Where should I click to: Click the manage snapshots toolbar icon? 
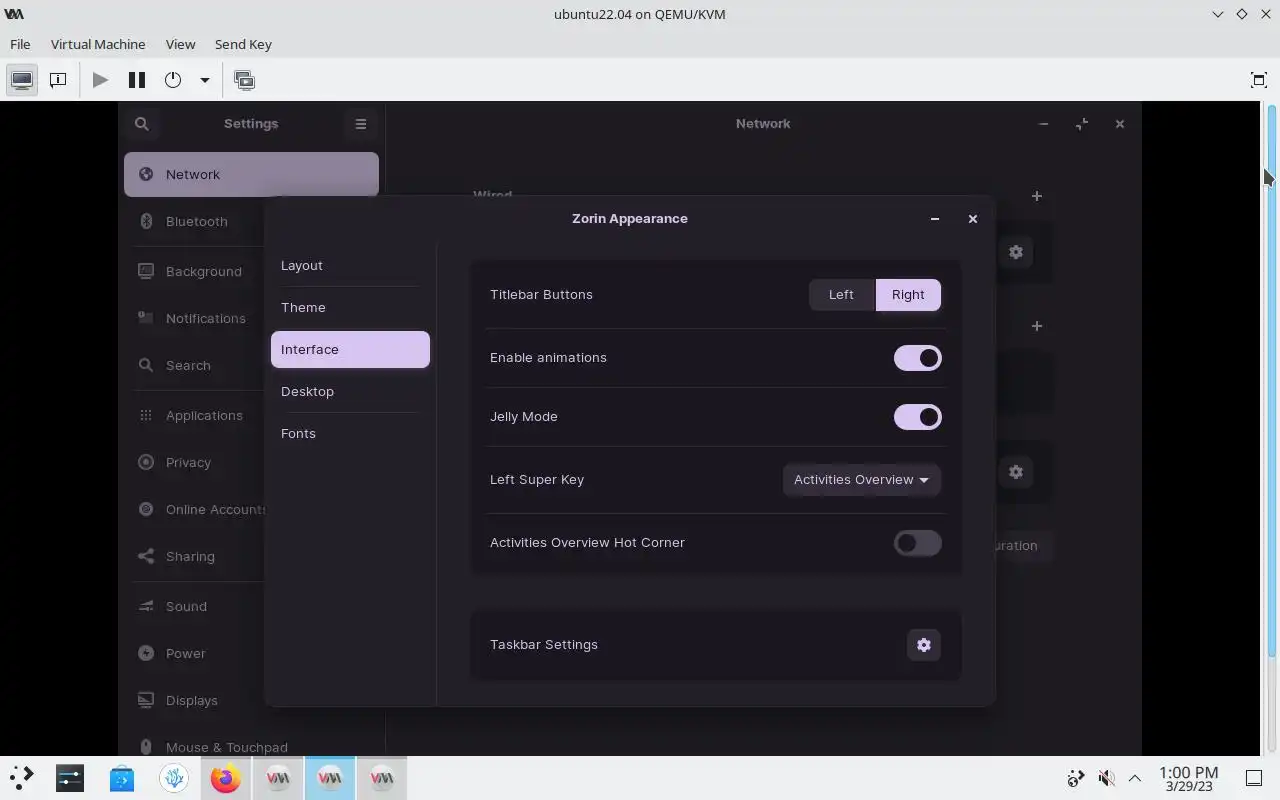point(244,80)
